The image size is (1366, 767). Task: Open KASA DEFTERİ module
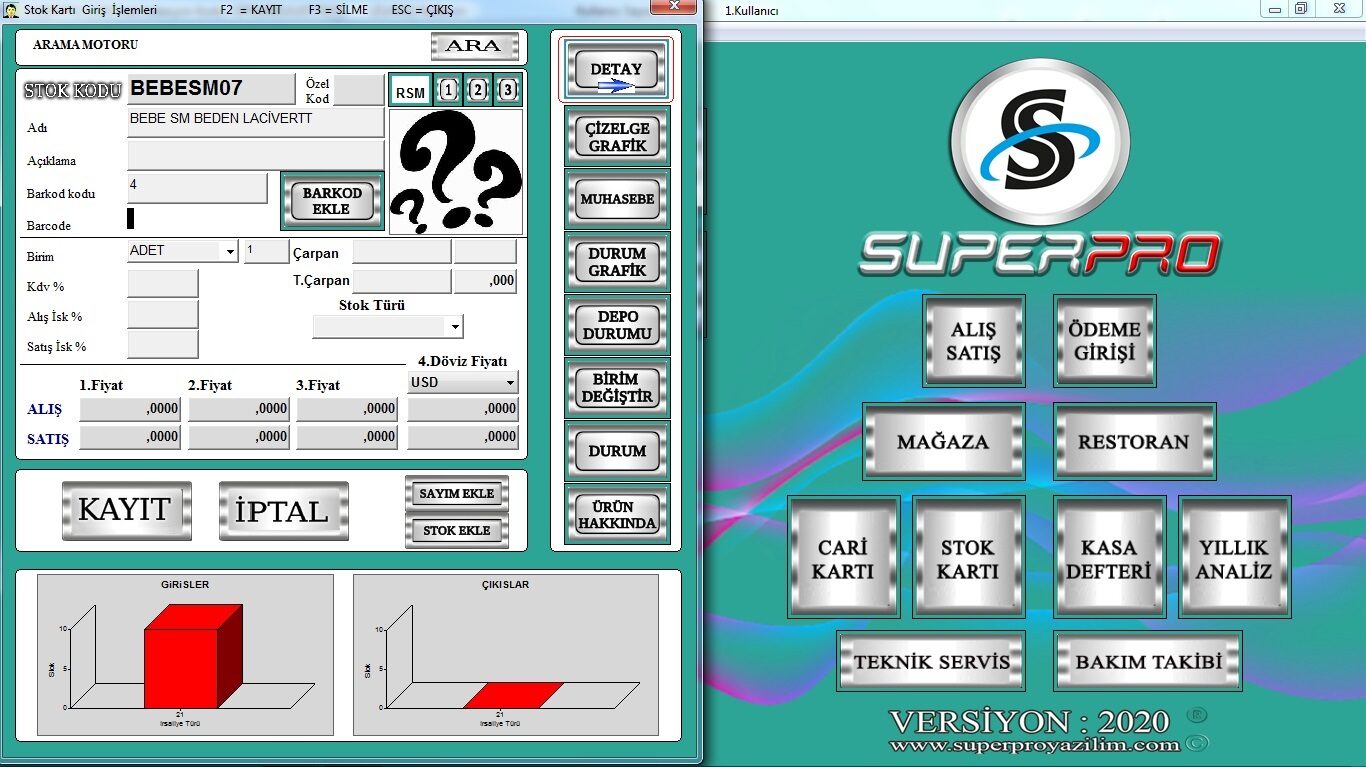1109,557
